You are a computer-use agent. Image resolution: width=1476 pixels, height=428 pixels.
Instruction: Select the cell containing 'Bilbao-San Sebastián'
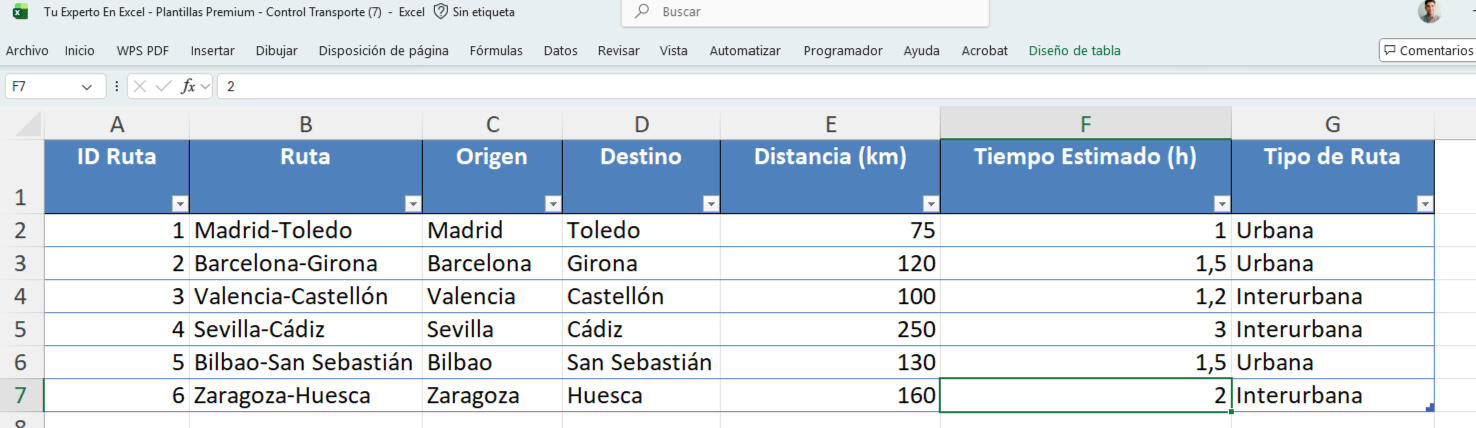pos(304,362)
